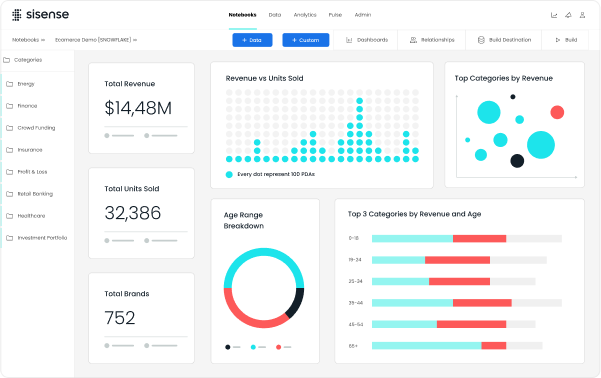
Task: Click the cyan segment of the 19-24 bar
Action: pos(399,260)
